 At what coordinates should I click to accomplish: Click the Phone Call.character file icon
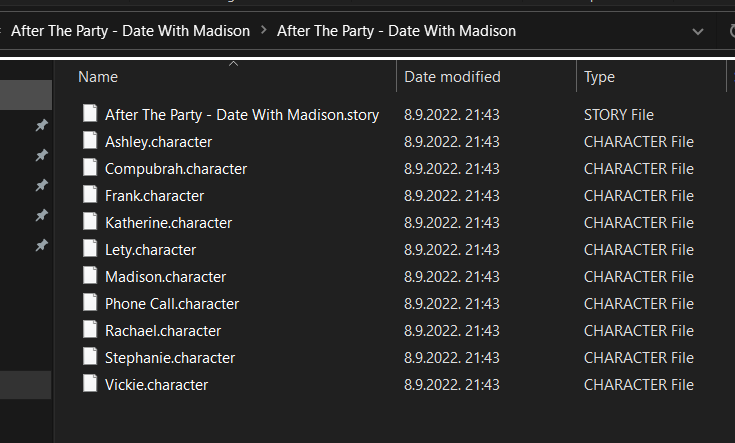tap(90, 303)
